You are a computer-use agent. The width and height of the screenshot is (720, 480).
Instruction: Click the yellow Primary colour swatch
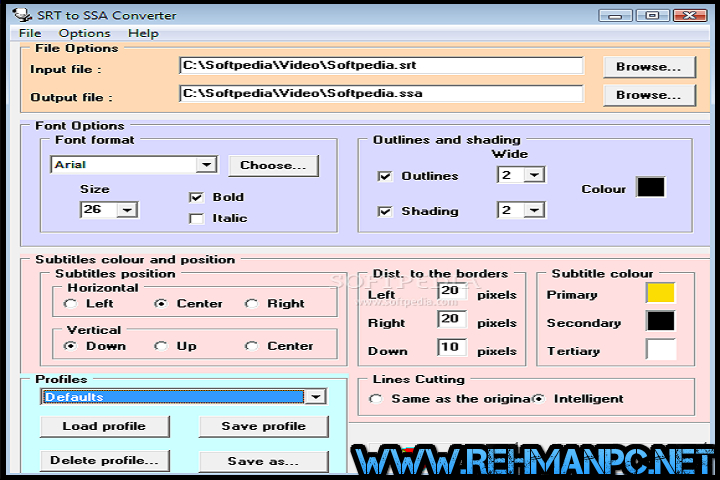(x=660, y=293)
